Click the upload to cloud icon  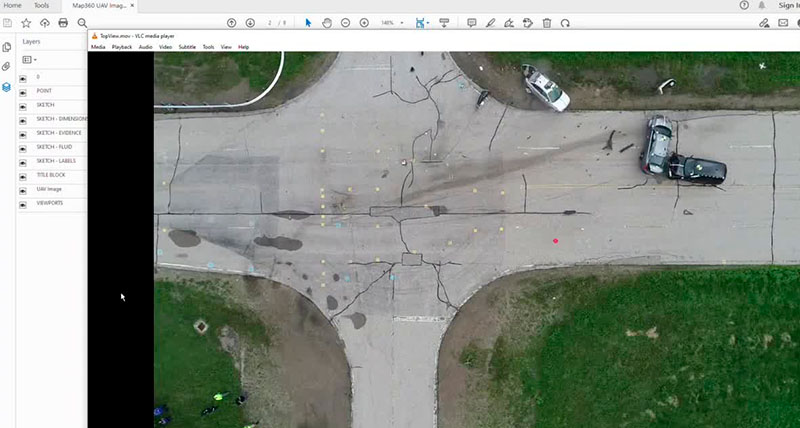click(45, 22)
